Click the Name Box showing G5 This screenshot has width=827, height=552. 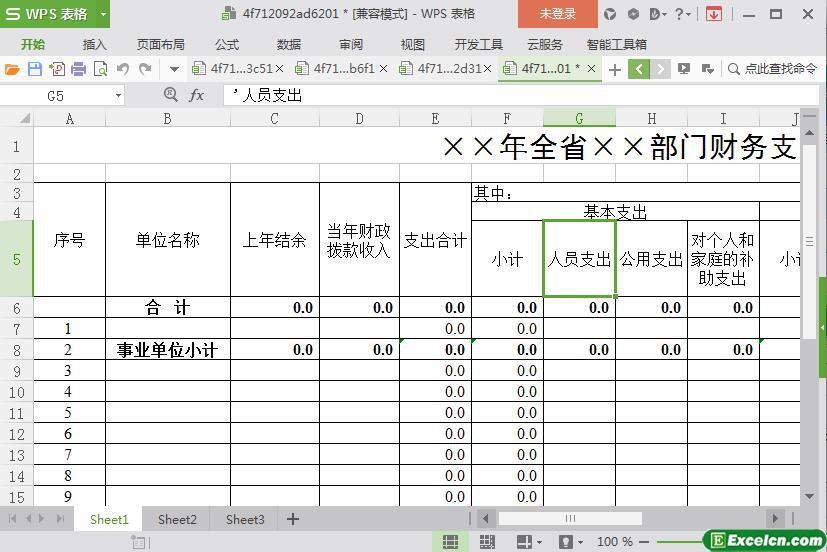click(x=55, y=96)
